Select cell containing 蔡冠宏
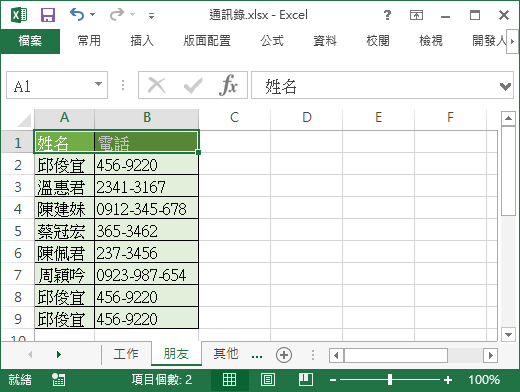 [x=64, y=231]
